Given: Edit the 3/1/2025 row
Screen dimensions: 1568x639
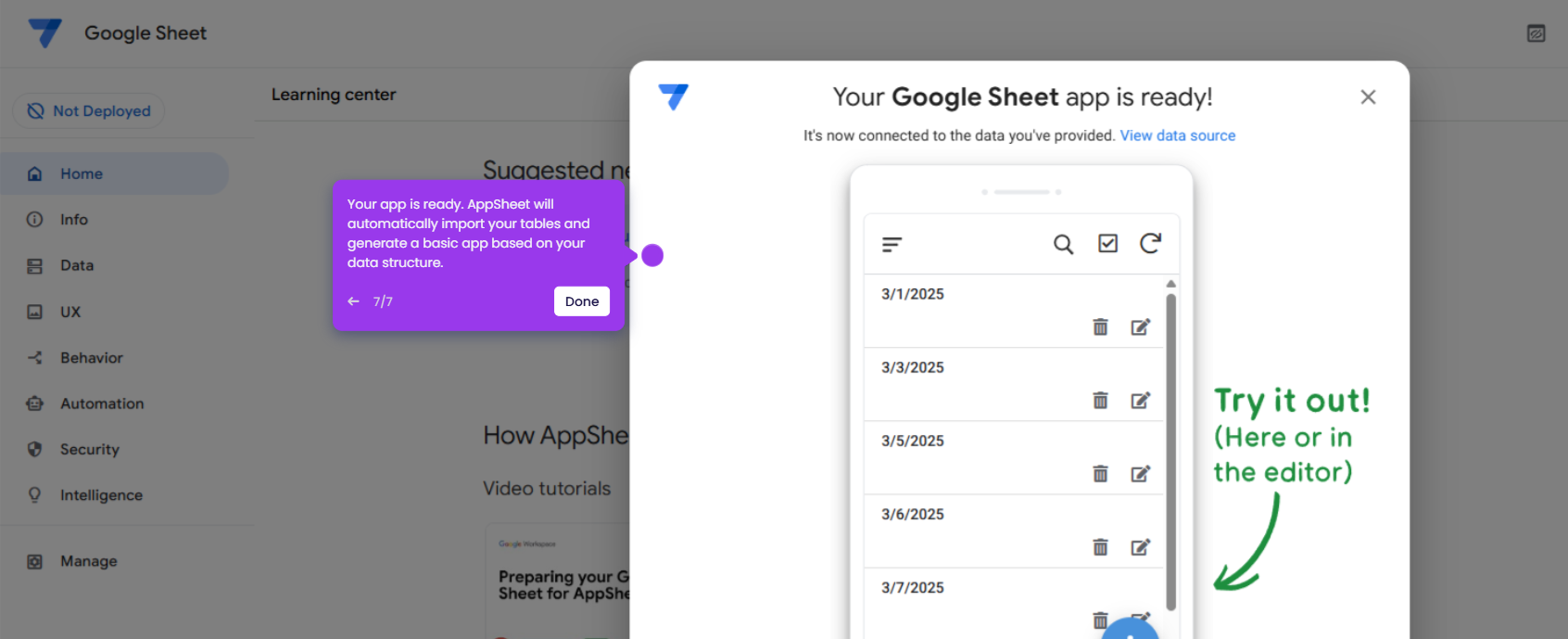Looking at the screenshot, I should point(1141,326).
